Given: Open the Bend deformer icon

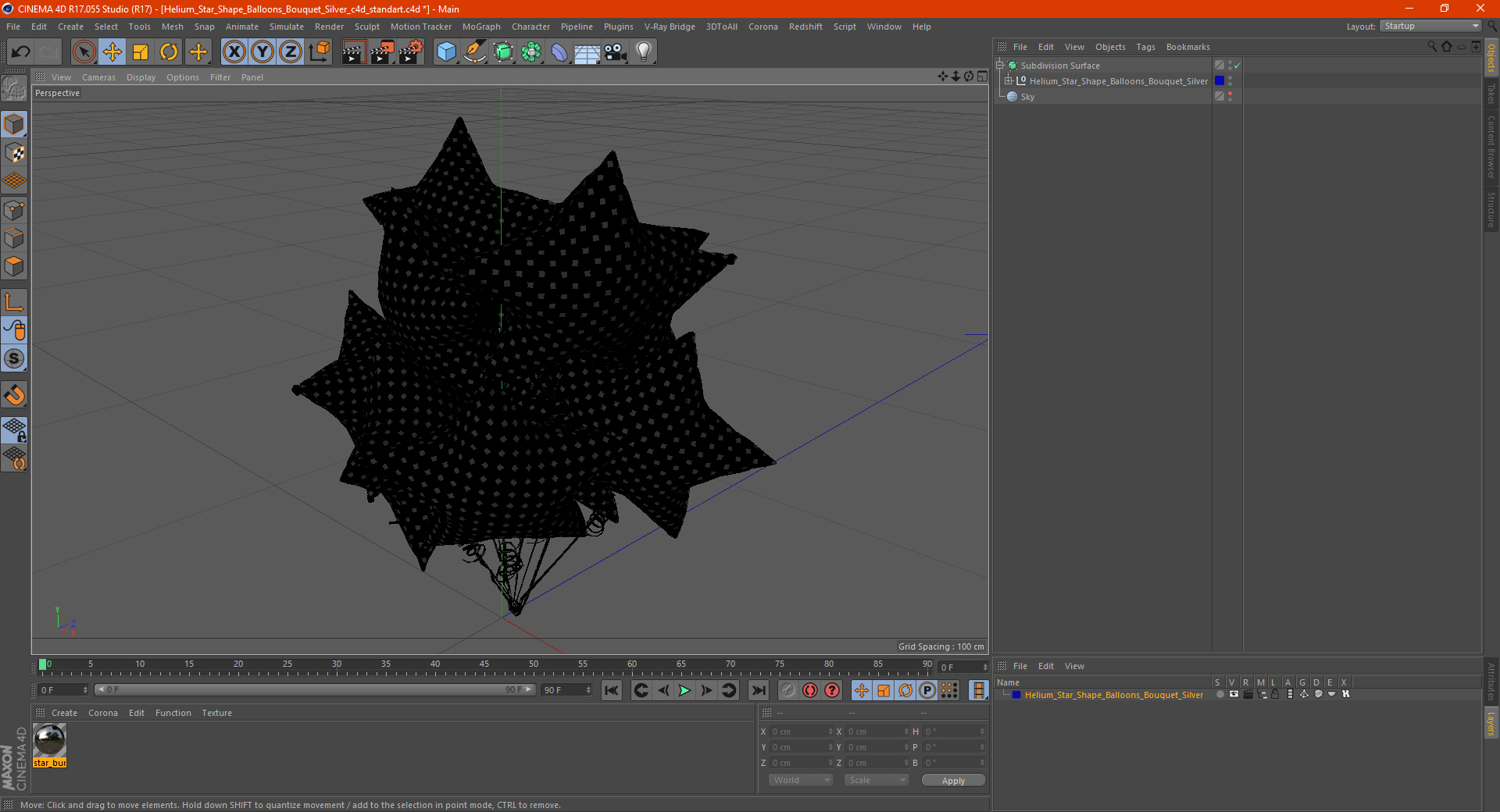Looking at the screenshot, I should click(559, 52).
